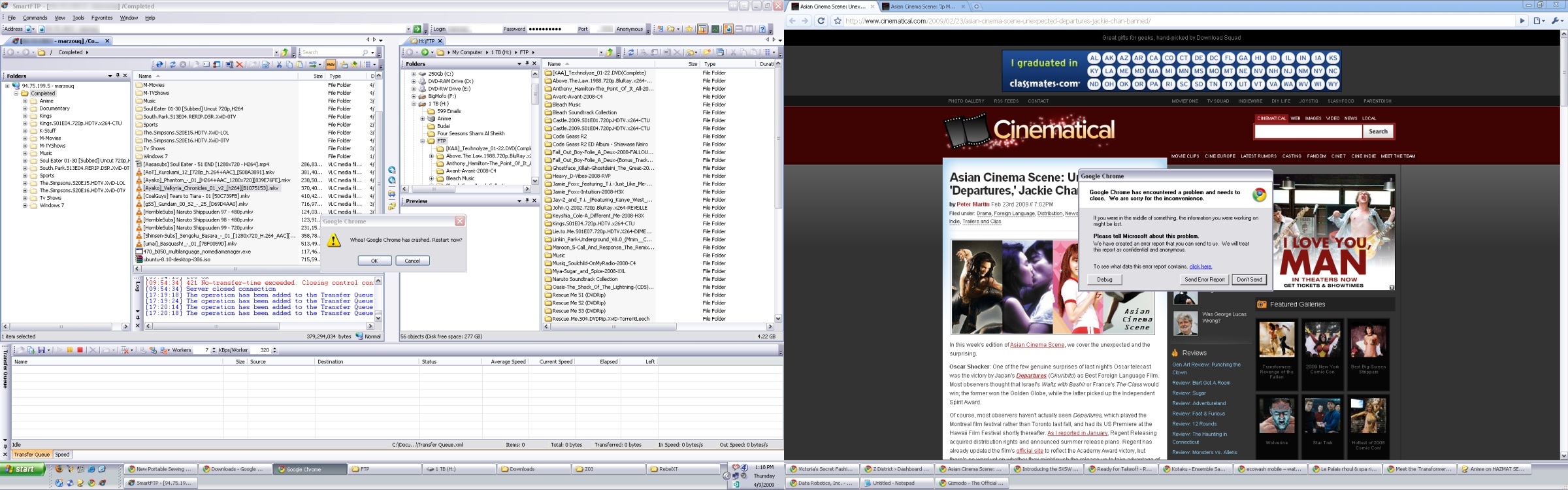Collapse the FTP folder in local tree

[423, 141]
